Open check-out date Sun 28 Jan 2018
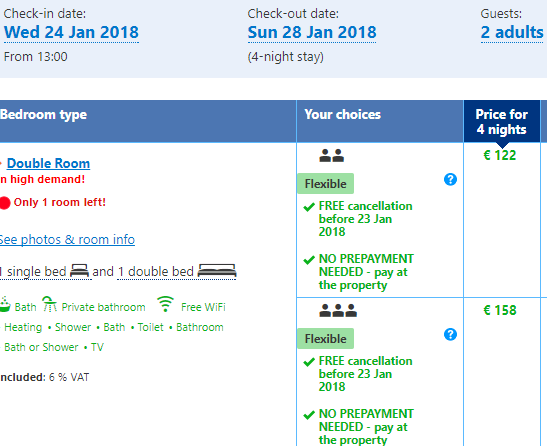 (312, 32)
